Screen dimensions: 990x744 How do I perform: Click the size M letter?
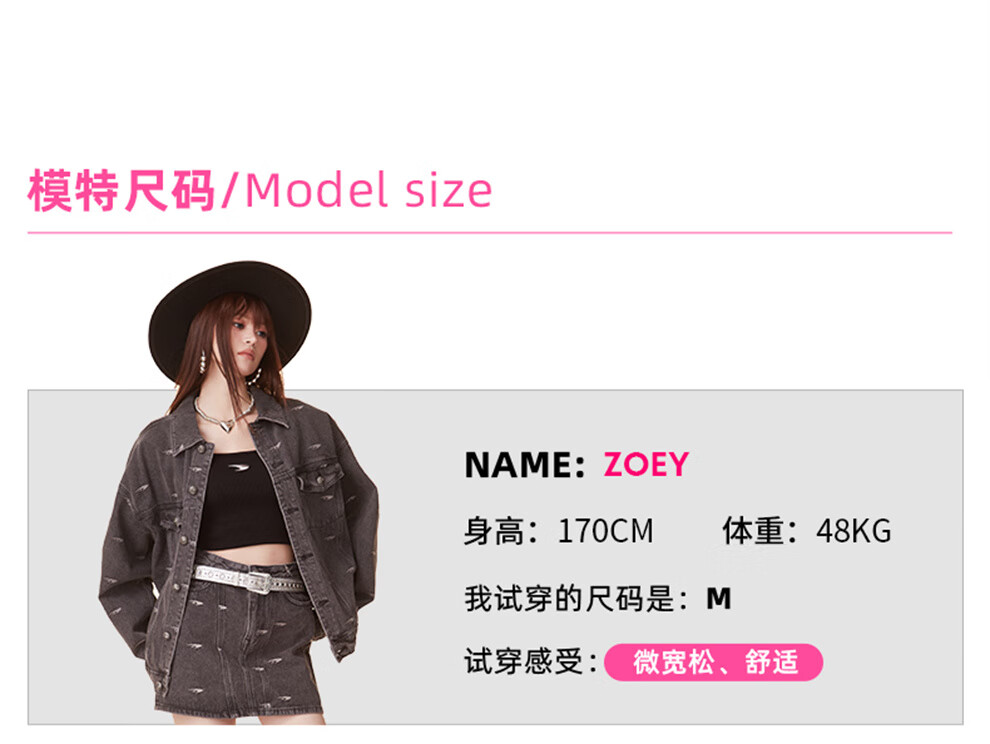pos(719,598)
